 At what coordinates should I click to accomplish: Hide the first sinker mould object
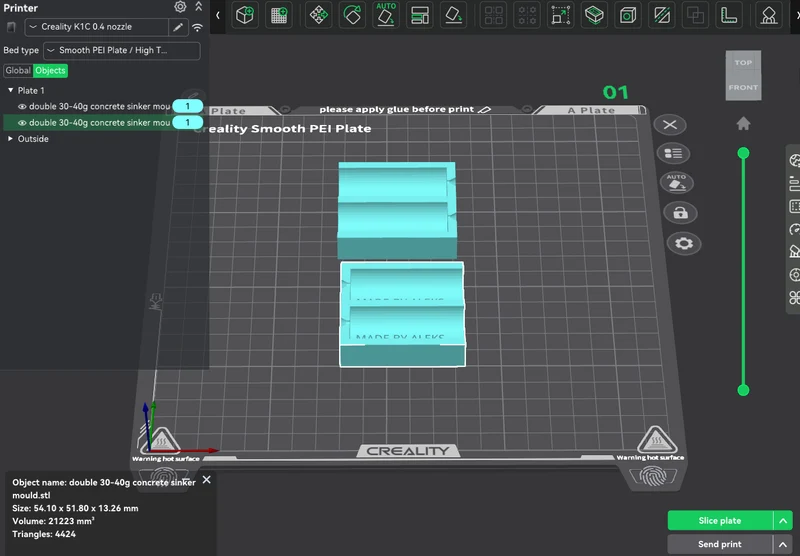[x=22, y=107]
